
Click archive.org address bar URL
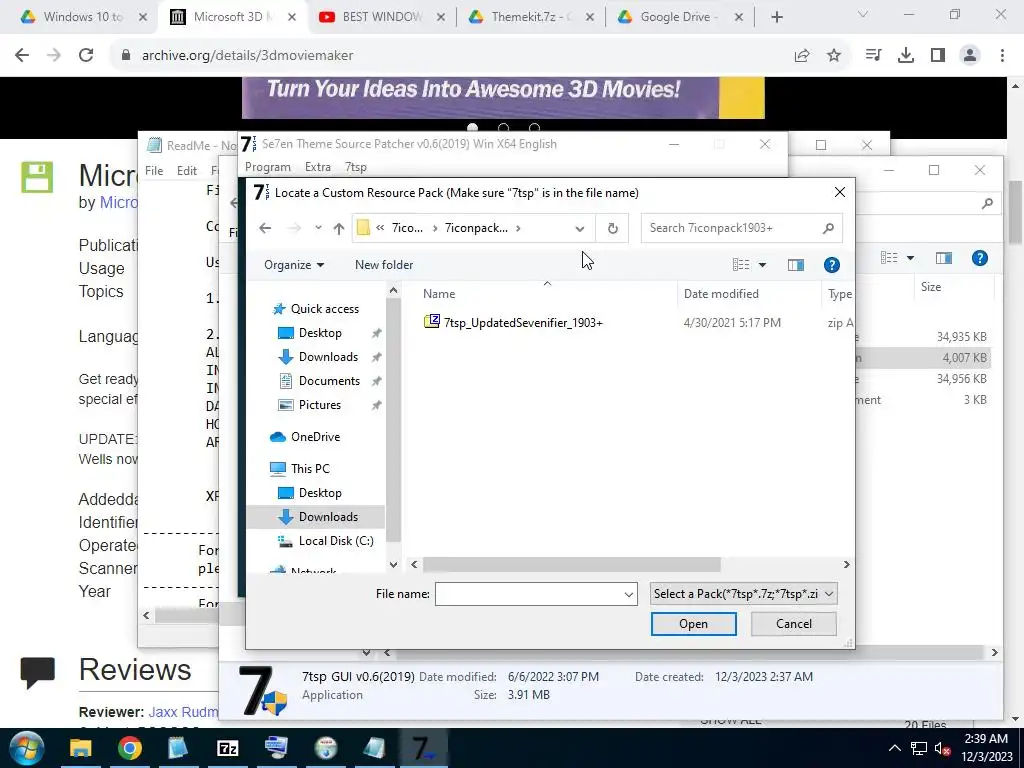248,56
